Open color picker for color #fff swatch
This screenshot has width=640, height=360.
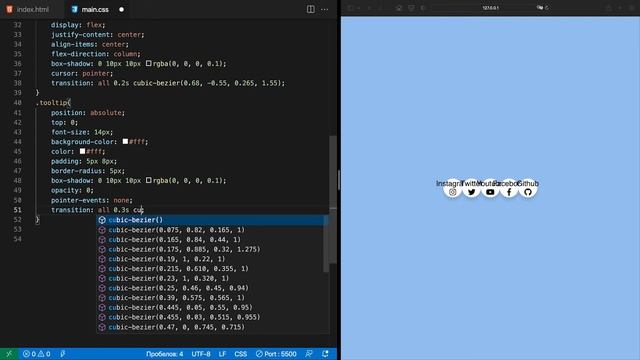pos(82,151)
